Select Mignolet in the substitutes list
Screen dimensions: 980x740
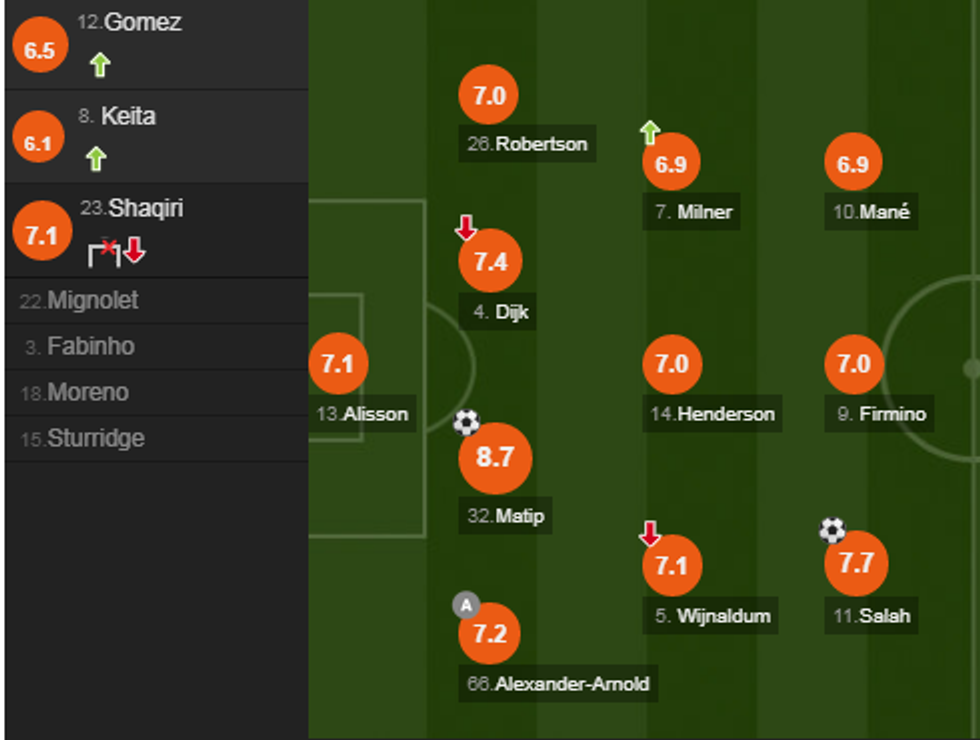80,301
